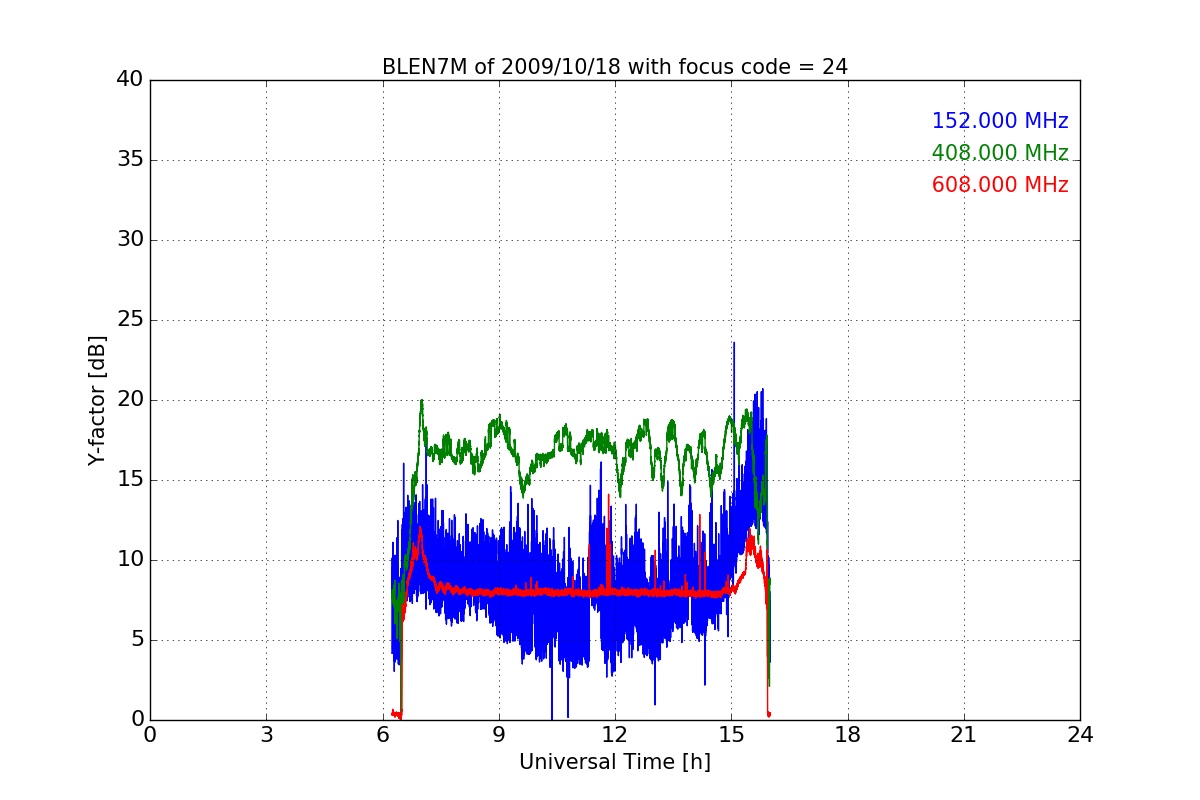1200x800 pixels.
Task: Click the x-axis tick label 9
Action: tap(499, 735)
